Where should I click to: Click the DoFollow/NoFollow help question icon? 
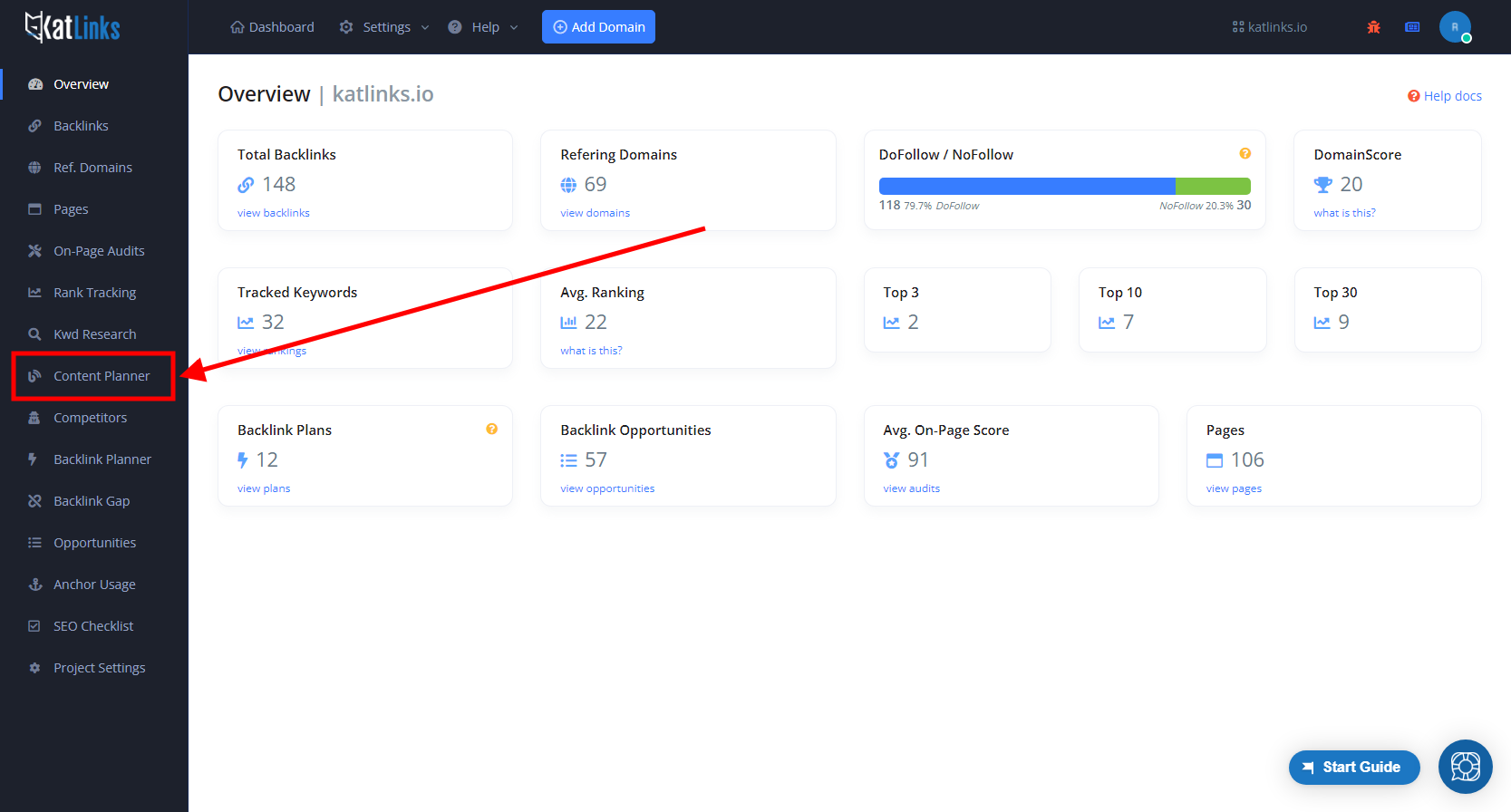[1245, 154]
